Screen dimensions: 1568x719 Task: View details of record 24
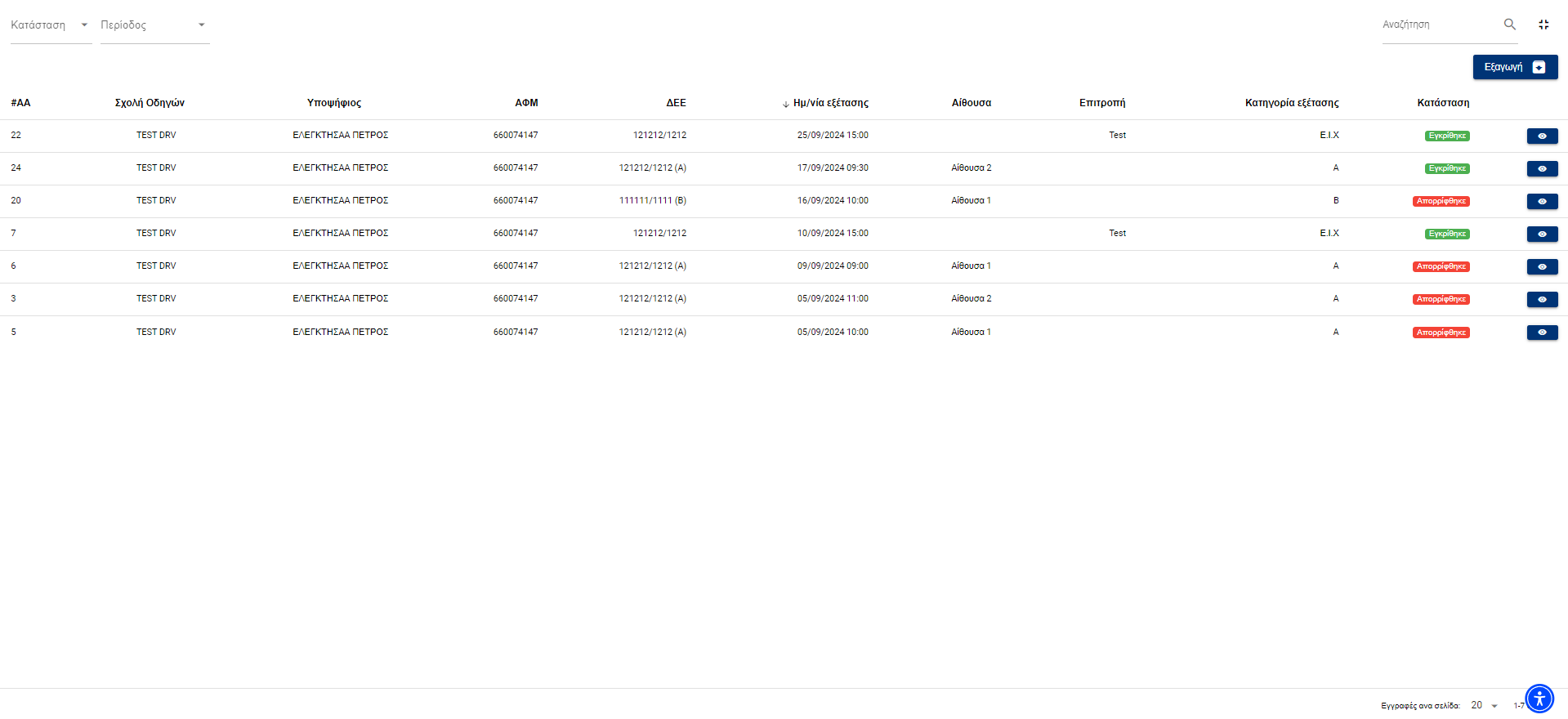click(1542, 168)
